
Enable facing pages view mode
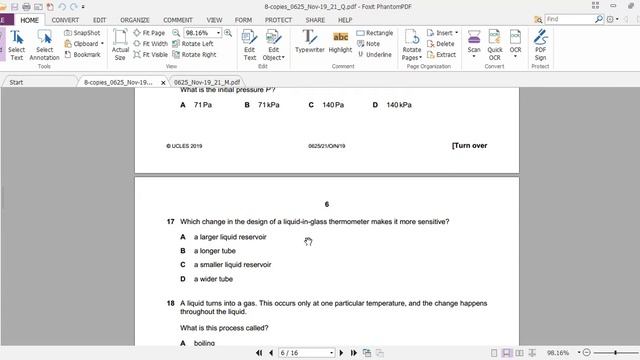pos(519,353)
